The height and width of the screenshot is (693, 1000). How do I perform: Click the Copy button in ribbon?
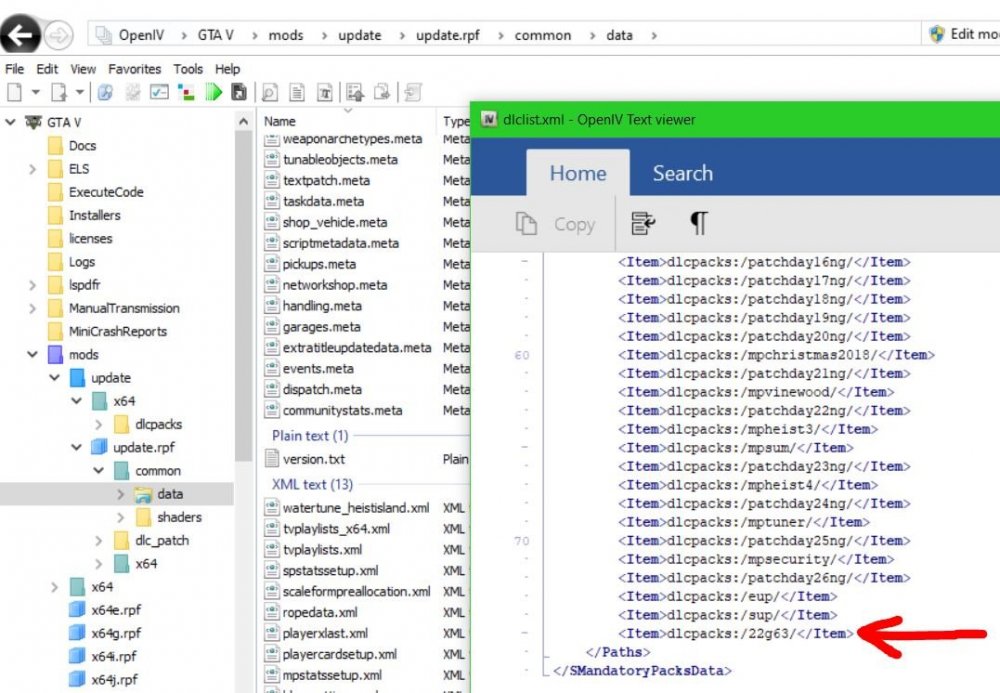(x=557, y=224)
